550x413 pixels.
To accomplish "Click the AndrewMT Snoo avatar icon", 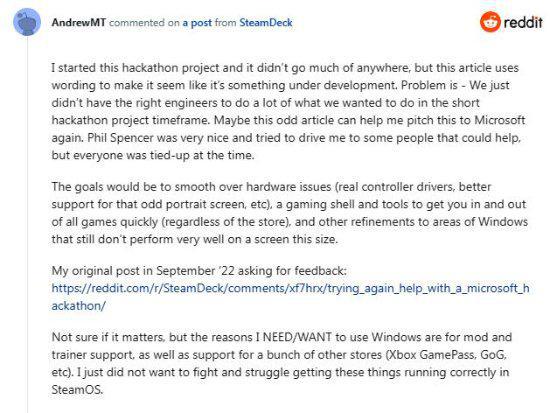I will (x=27, y=22).
